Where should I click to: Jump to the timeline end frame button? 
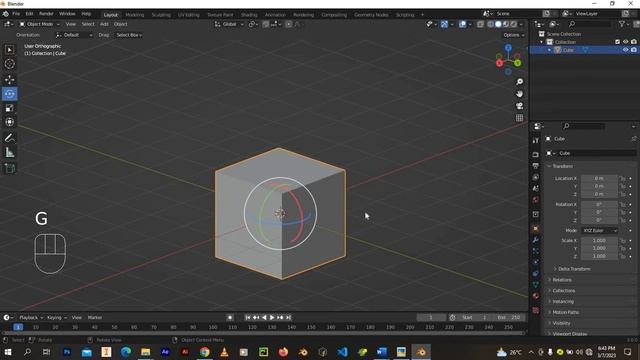289,318
